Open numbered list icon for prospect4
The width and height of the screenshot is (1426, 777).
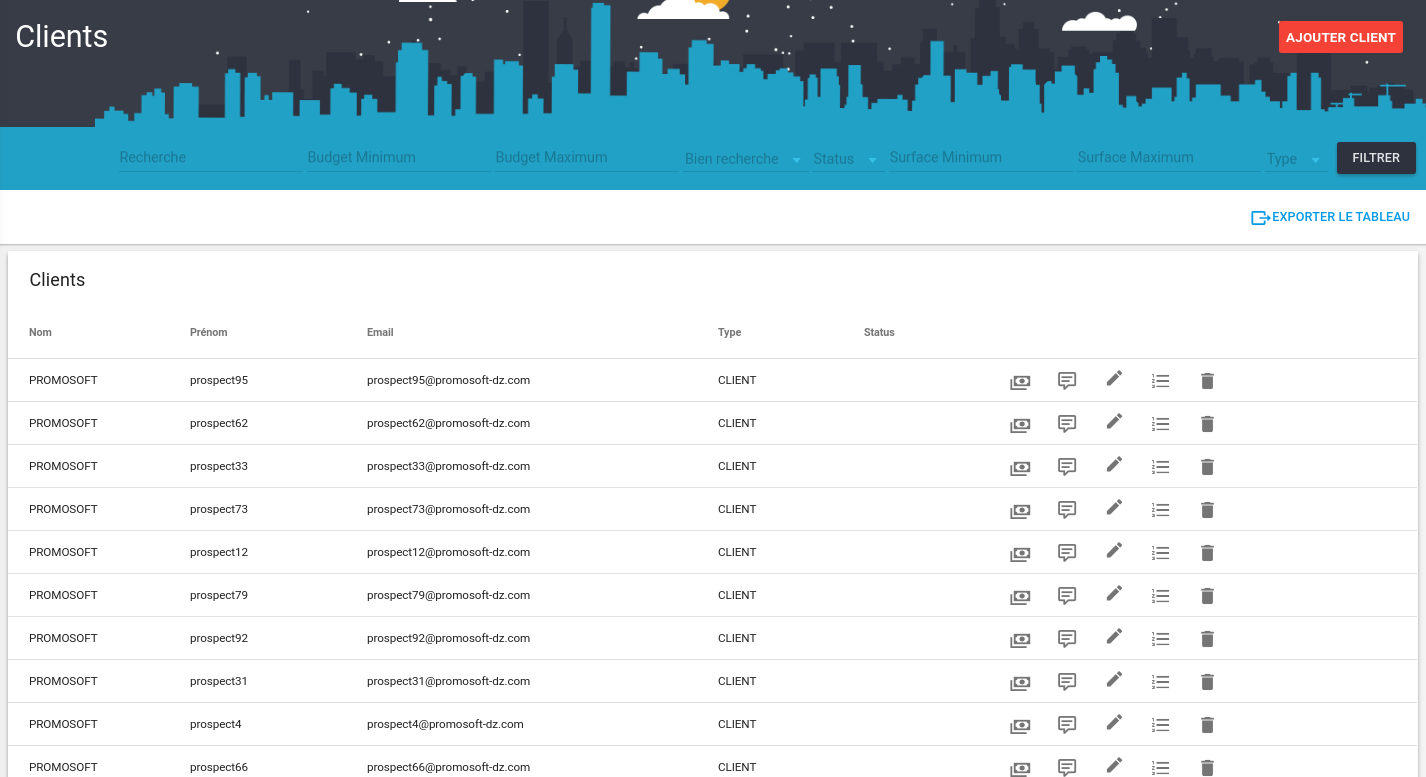(1160, 725)
